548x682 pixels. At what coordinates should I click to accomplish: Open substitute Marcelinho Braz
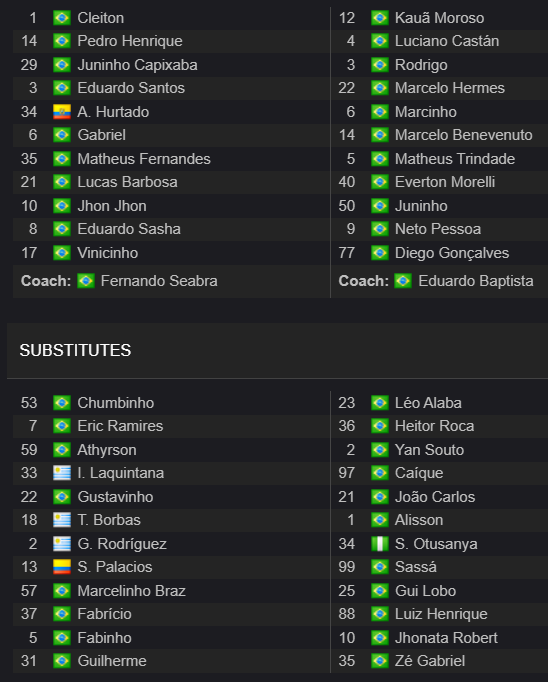tap(131, 591)
